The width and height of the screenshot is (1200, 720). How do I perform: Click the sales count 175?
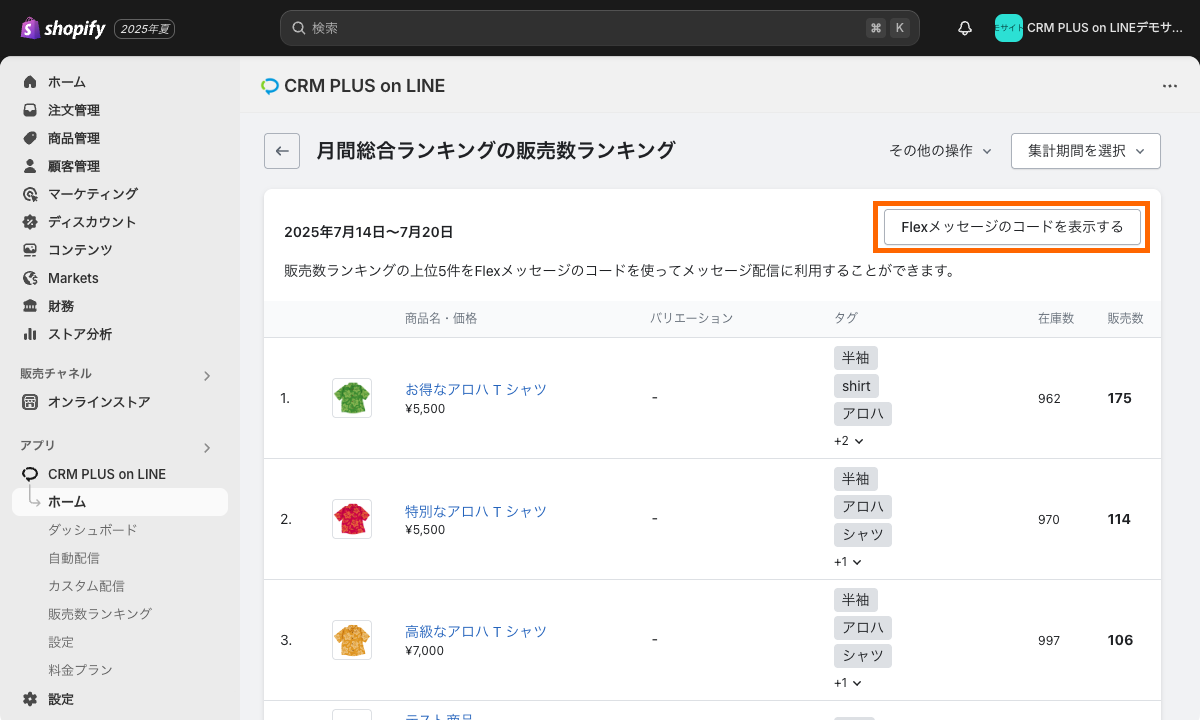(x=1119, y=398)
